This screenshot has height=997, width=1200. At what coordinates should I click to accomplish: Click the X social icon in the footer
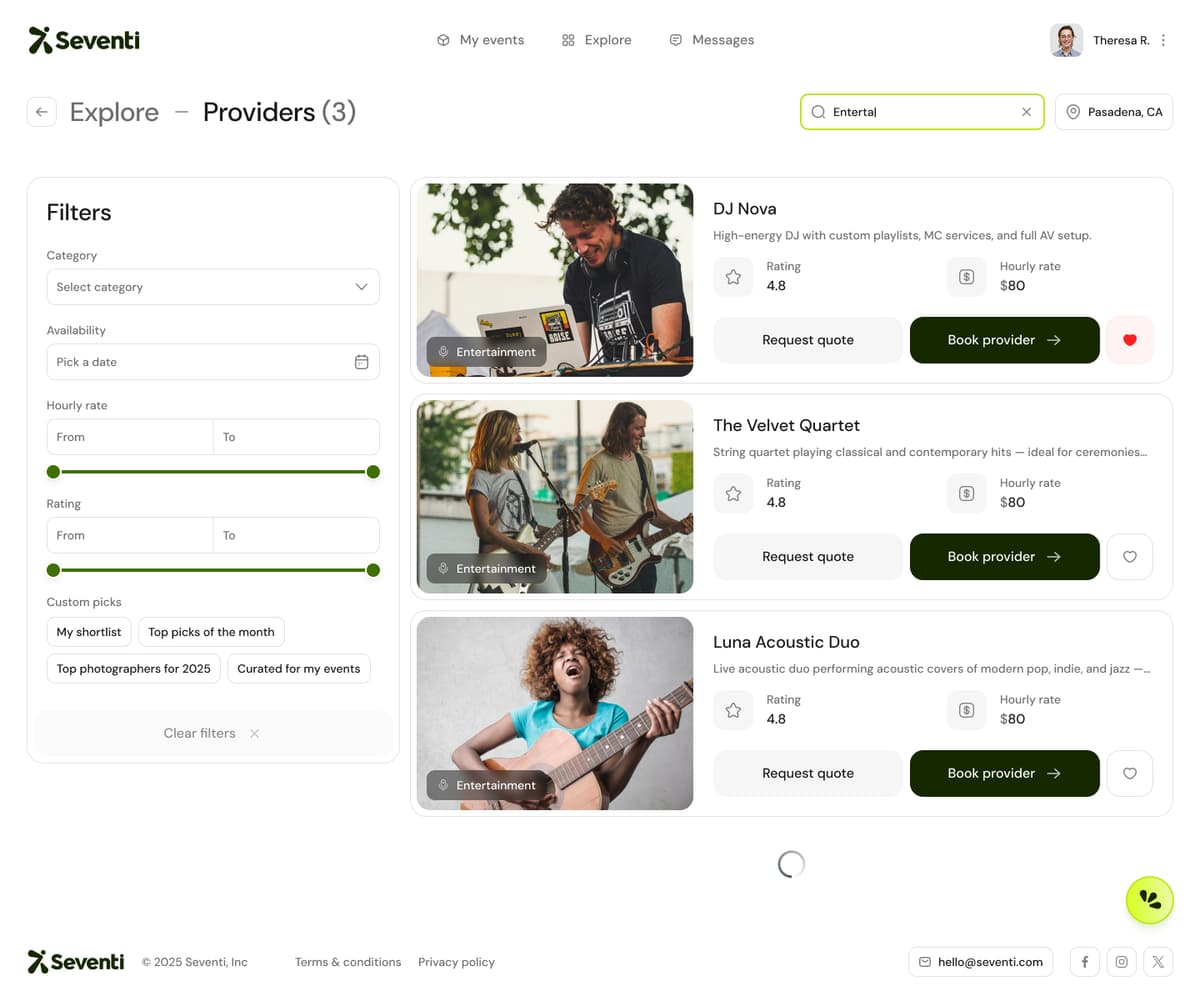(1157, 961)
